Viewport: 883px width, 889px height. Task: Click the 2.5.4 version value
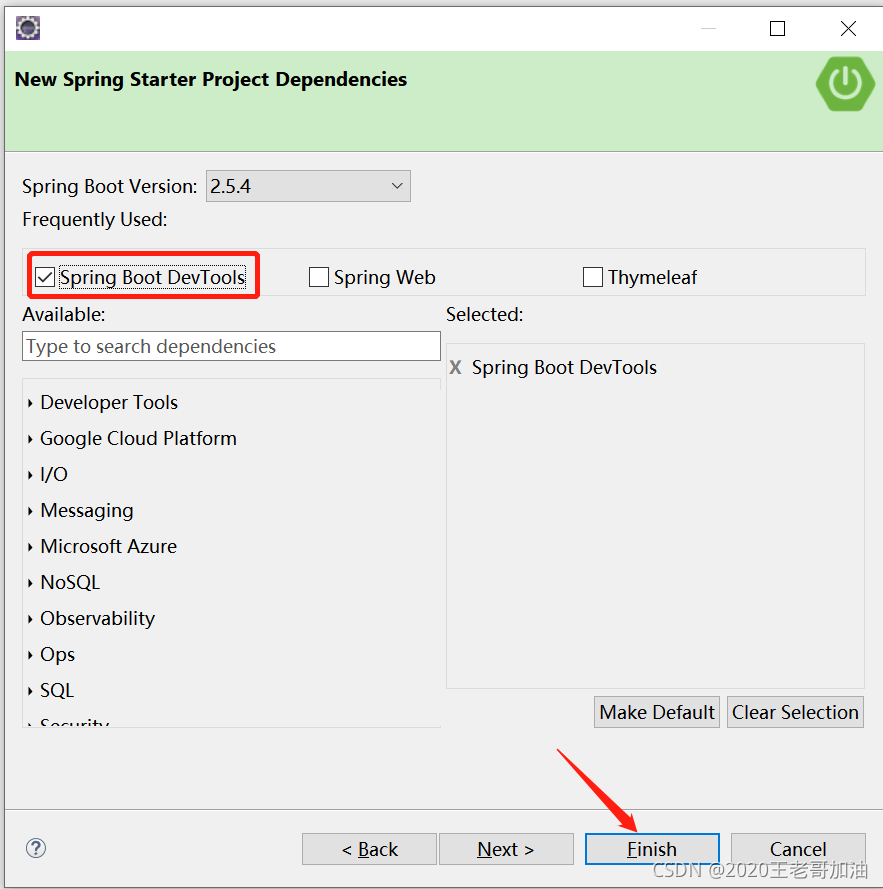[x=230, y=186]
